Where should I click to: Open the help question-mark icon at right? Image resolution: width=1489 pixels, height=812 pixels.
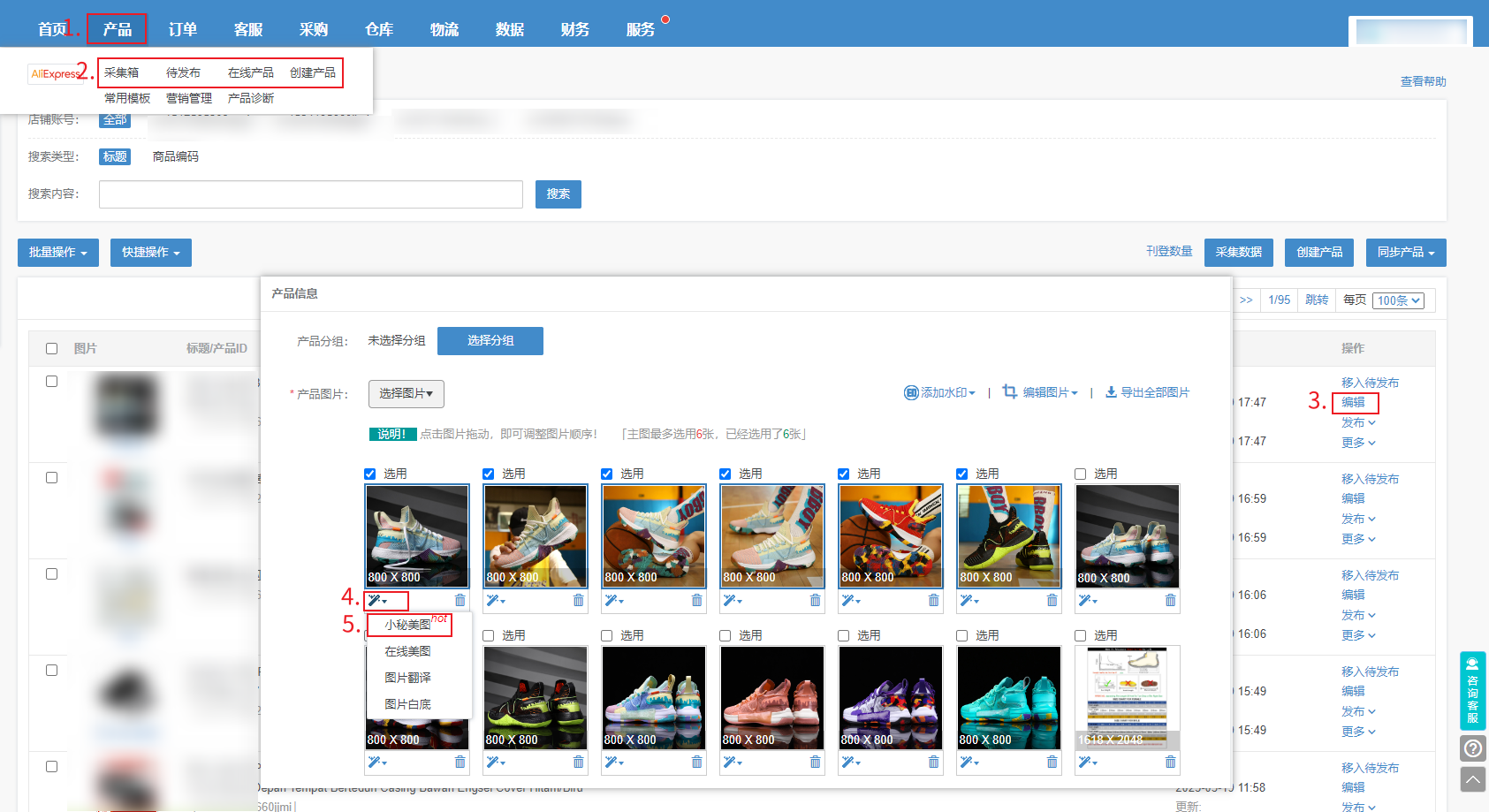1472,749
